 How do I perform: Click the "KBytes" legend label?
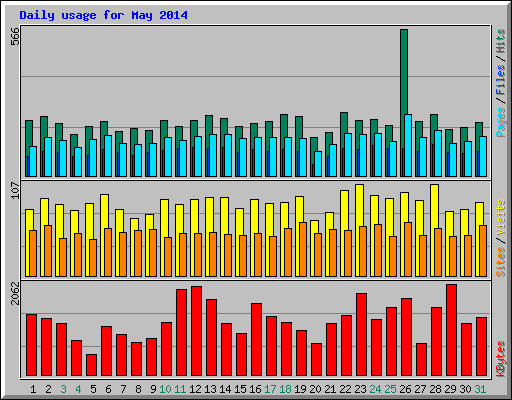click(501, 359)
